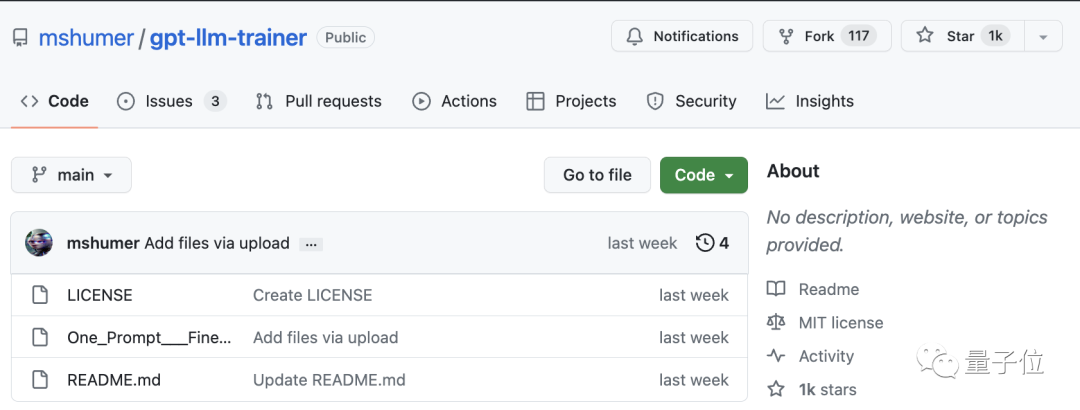Viewport: 1080px width, 410px height.
Task: Click the Activity pulse icon
Action: click(776, 356)
